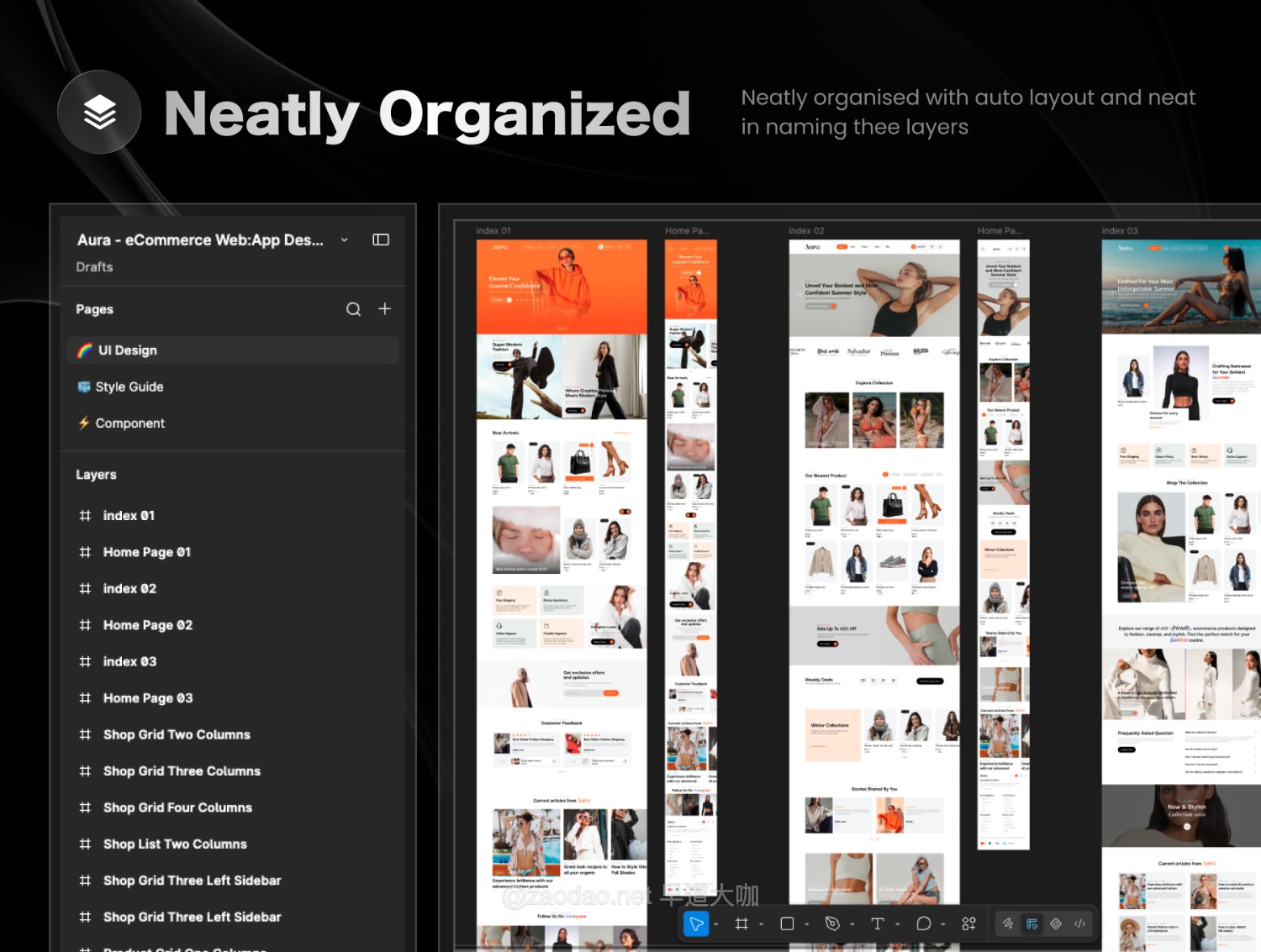This screenshot has width=1261, height=952.
Task: Click the frame icon beside Shop Grid Three Columns
Action: click(85, 771)
